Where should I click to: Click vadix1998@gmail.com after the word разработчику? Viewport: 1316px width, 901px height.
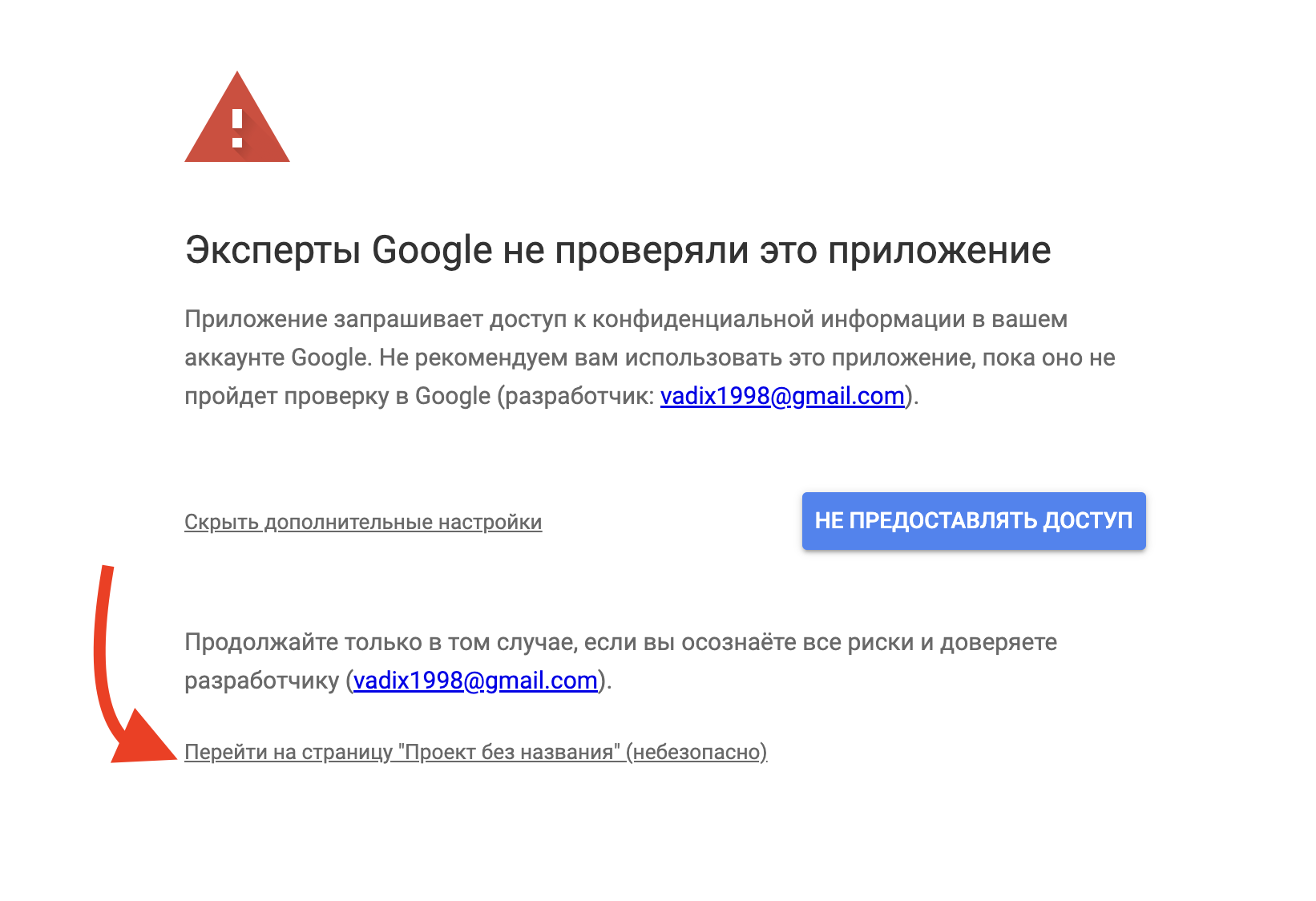(x=475, y=681)
